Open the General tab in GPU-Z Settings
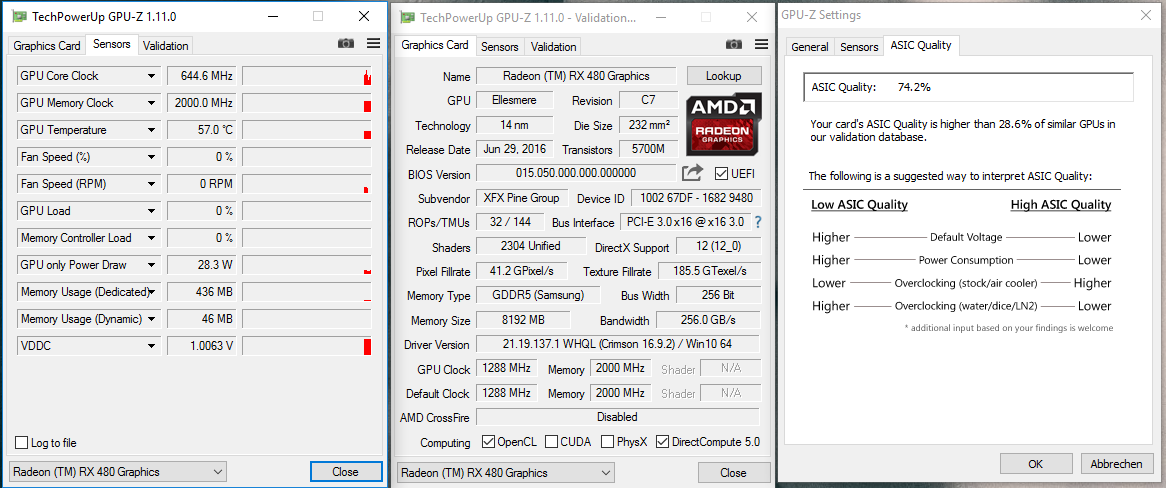Screen dimensions: 1166x488 [x=809, y=46]
